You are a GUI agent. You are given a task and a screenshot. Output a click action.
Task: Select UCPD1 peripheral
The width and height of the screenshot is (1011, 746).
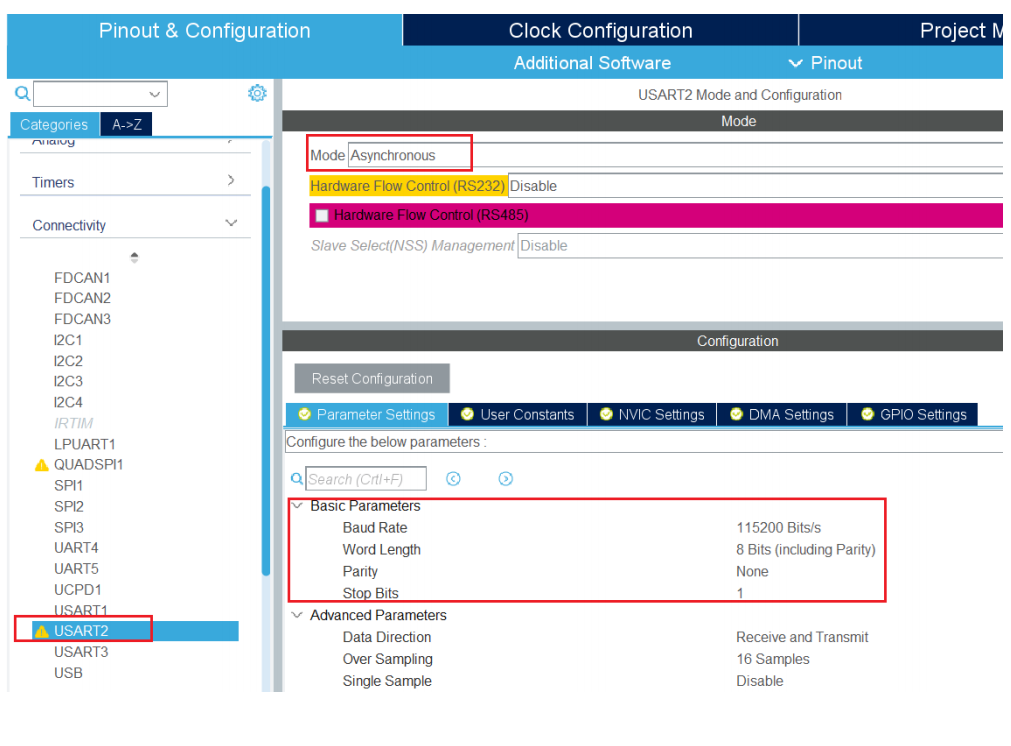(77, 590)
